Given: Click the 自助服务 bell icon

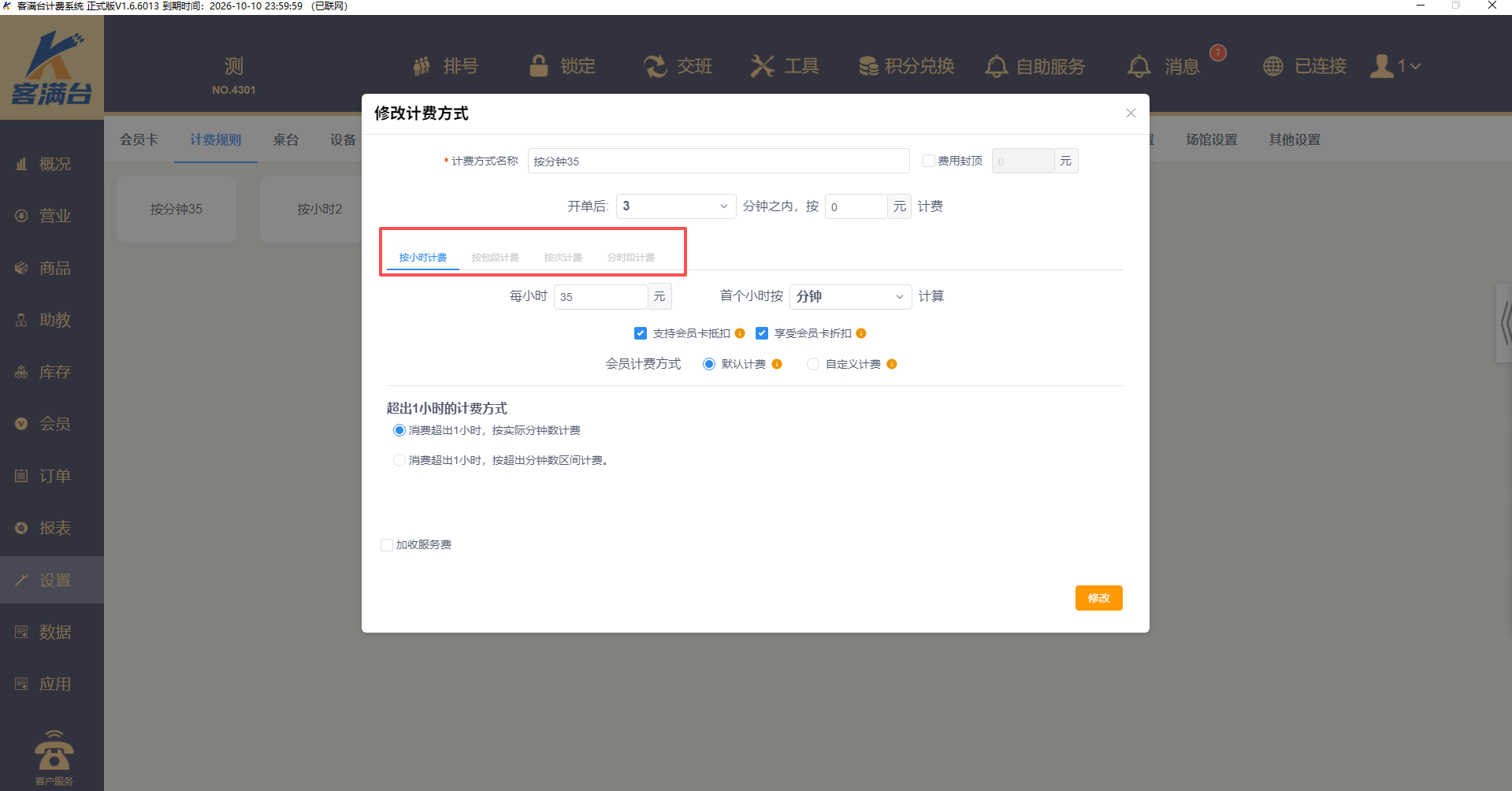Looking at the screenshot, I should click(996, 66).
